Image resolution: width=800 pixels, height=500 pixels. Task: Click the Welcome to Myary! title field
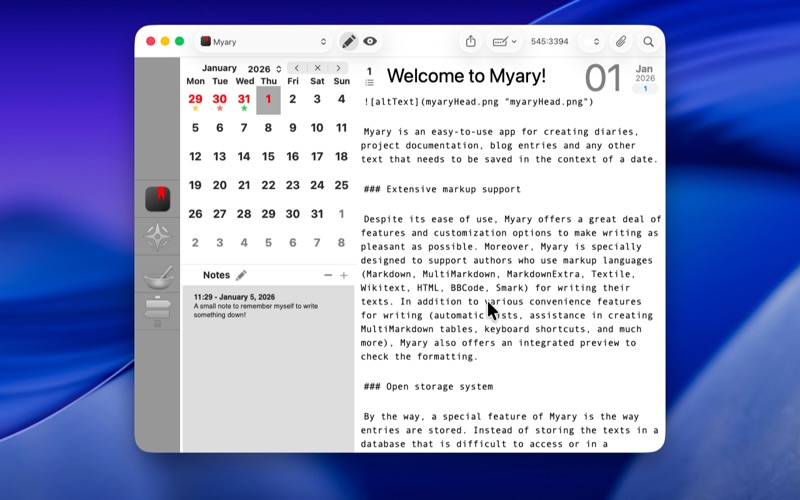coord(466,76)
